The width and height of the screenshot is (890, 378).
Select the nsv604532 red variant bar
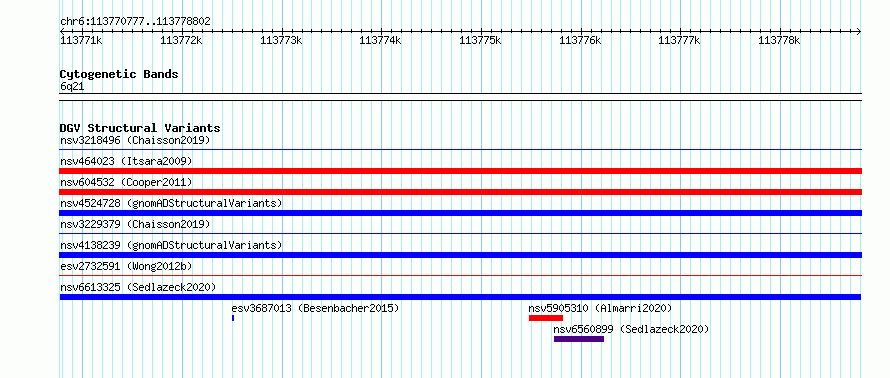(460, 192)
